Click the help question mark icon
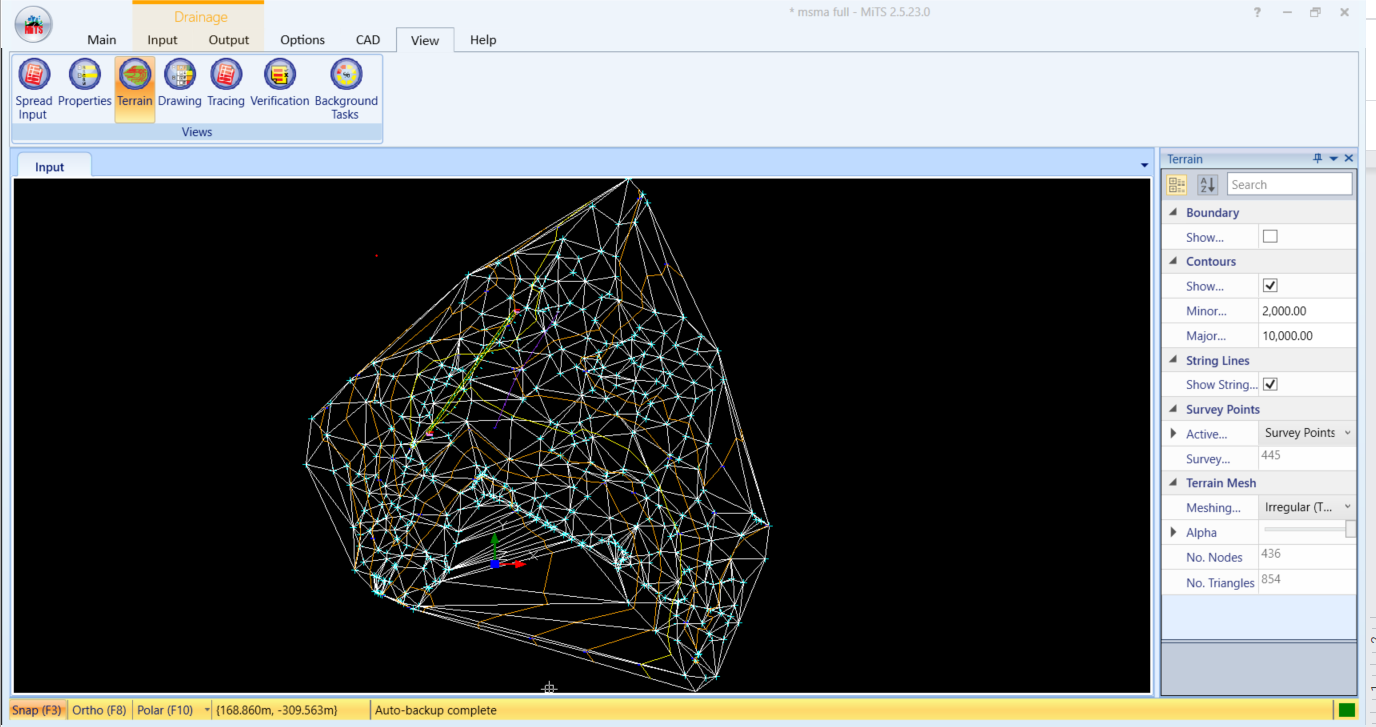This screenshot has height=727, width=1376. point(1258,12)
